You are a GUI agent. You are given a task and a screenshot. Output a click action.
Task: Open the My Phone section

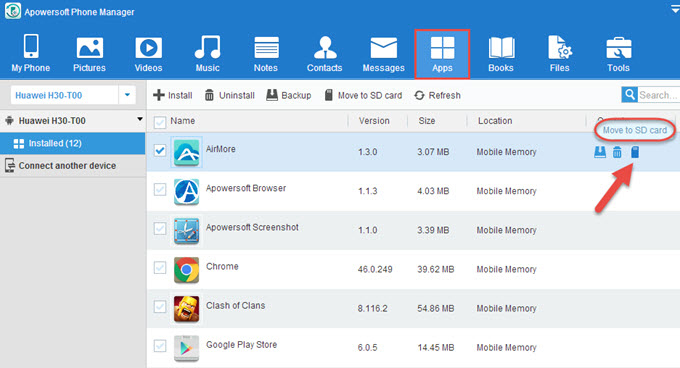pos(31,53)
